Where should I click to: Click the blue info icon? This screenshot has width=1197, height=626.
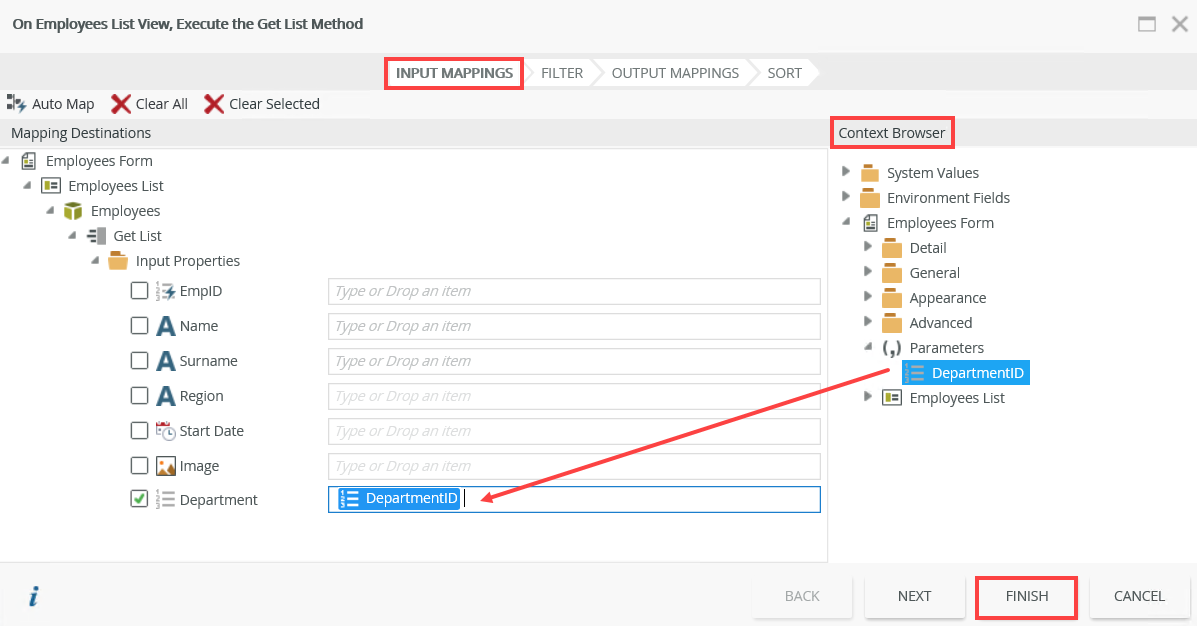tap(33, 597)
